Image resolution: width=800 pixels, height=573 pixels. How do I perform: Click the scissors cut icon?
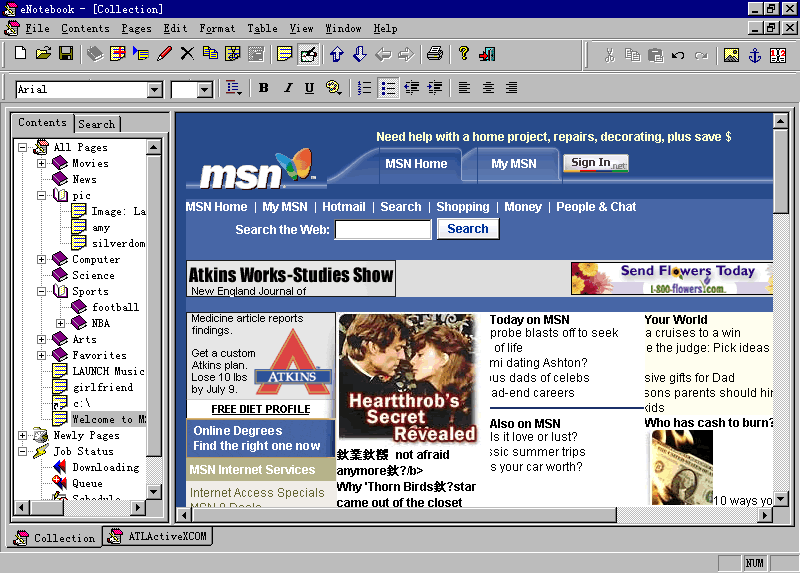tap(609, 55)
